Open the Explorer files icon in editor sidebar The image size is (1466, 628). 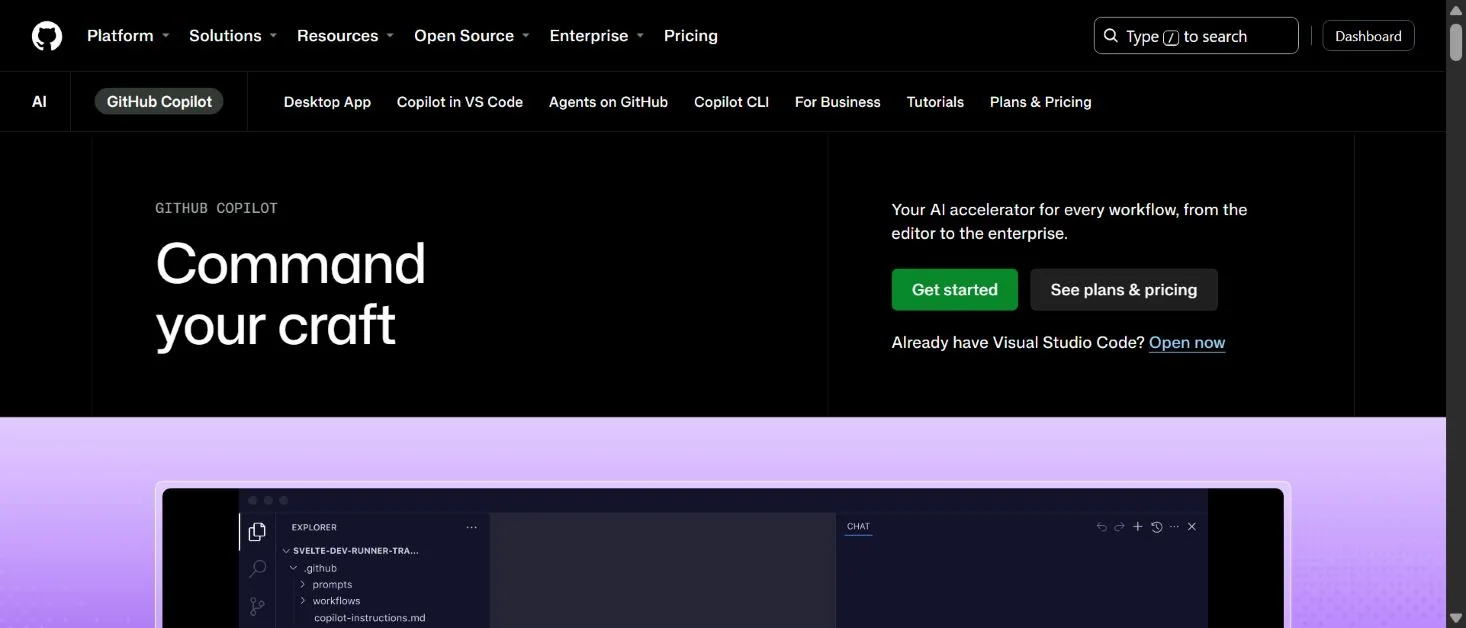pyautogui.click(x=257, y=532)
